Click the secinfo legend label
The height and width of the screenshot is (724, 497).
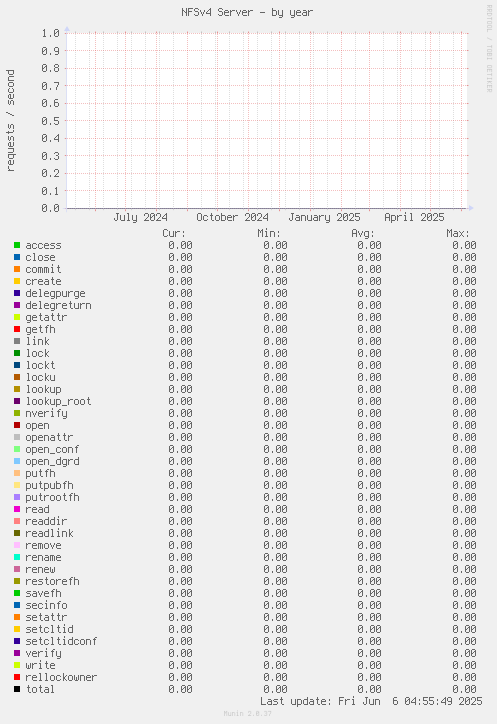click(x=46, y=605)
